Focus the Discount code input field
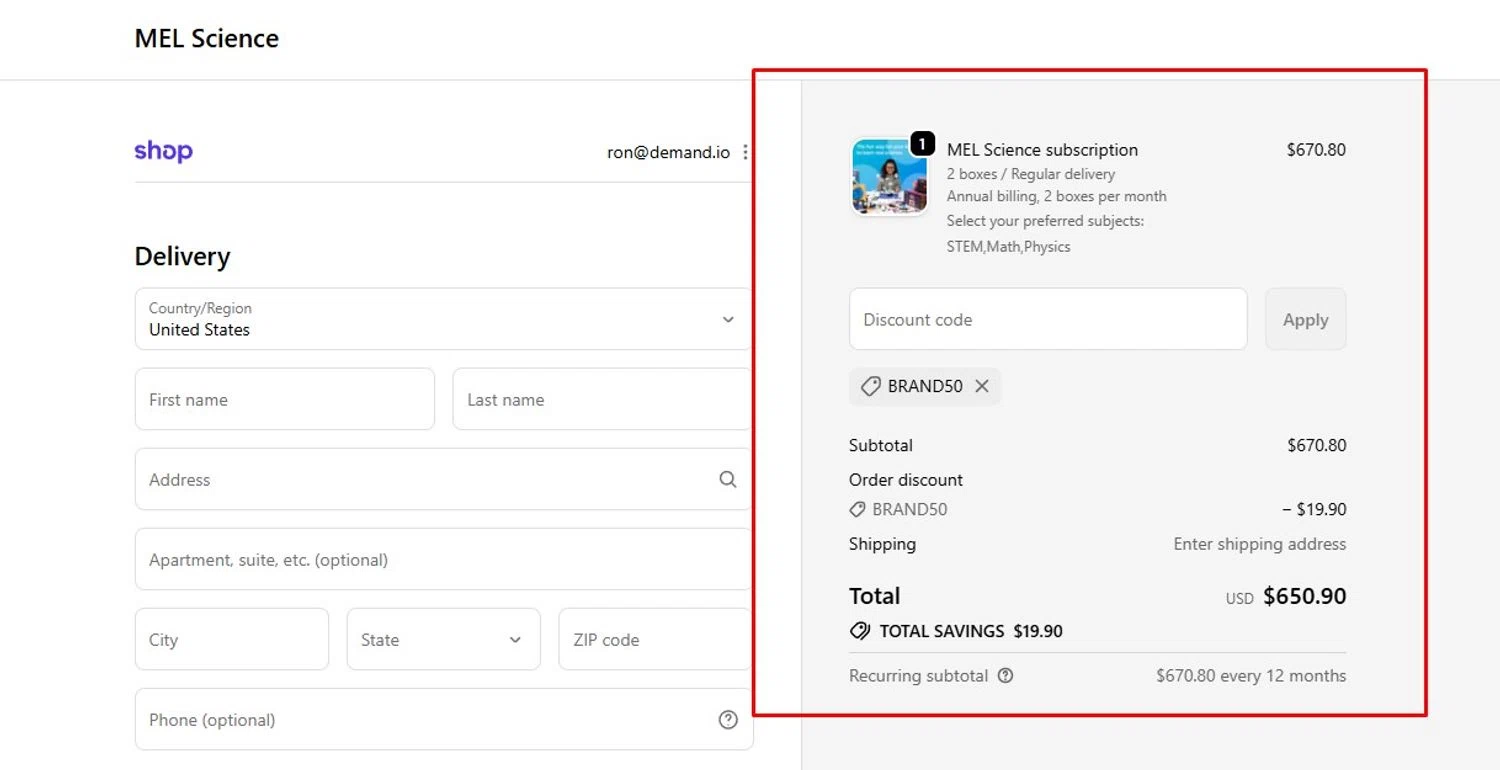The width and height of the screenshot is (1500, 770). point(1048,319)
